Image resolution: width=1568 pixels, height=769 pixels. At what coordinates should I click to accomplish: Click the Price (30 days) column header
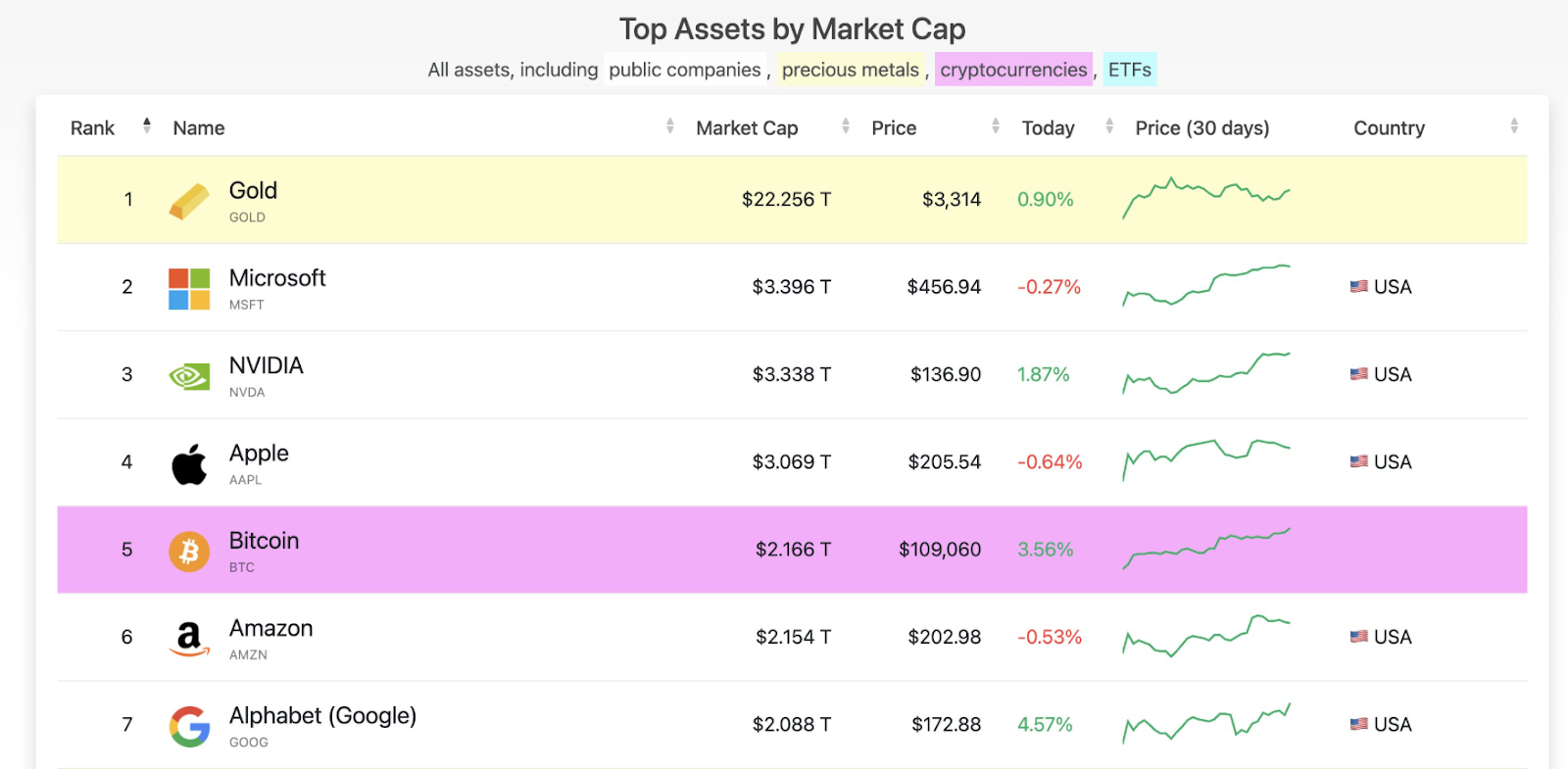(1202, 128)
